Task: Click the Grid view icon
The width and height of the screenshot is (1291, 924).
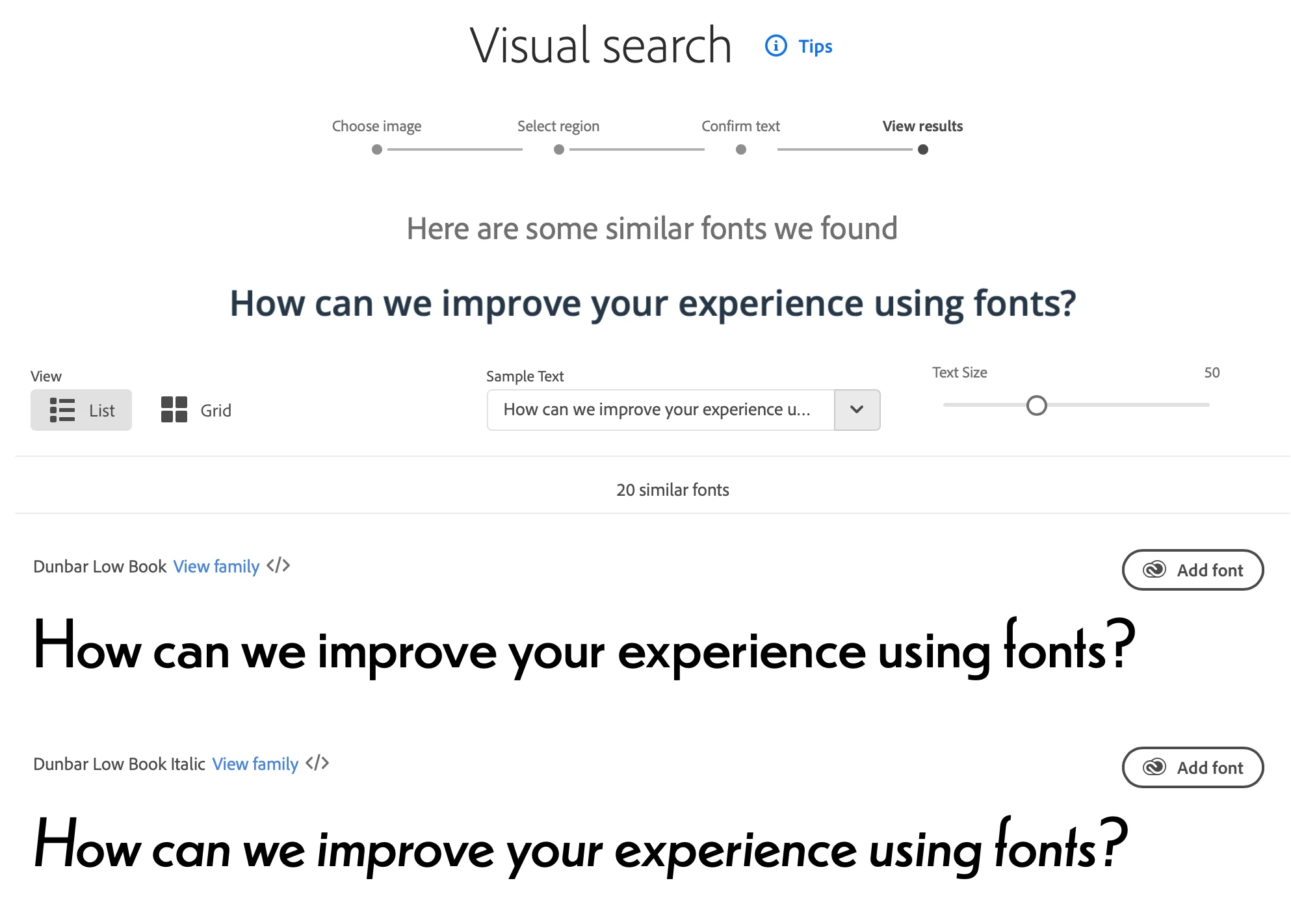Action: point(174,410)
